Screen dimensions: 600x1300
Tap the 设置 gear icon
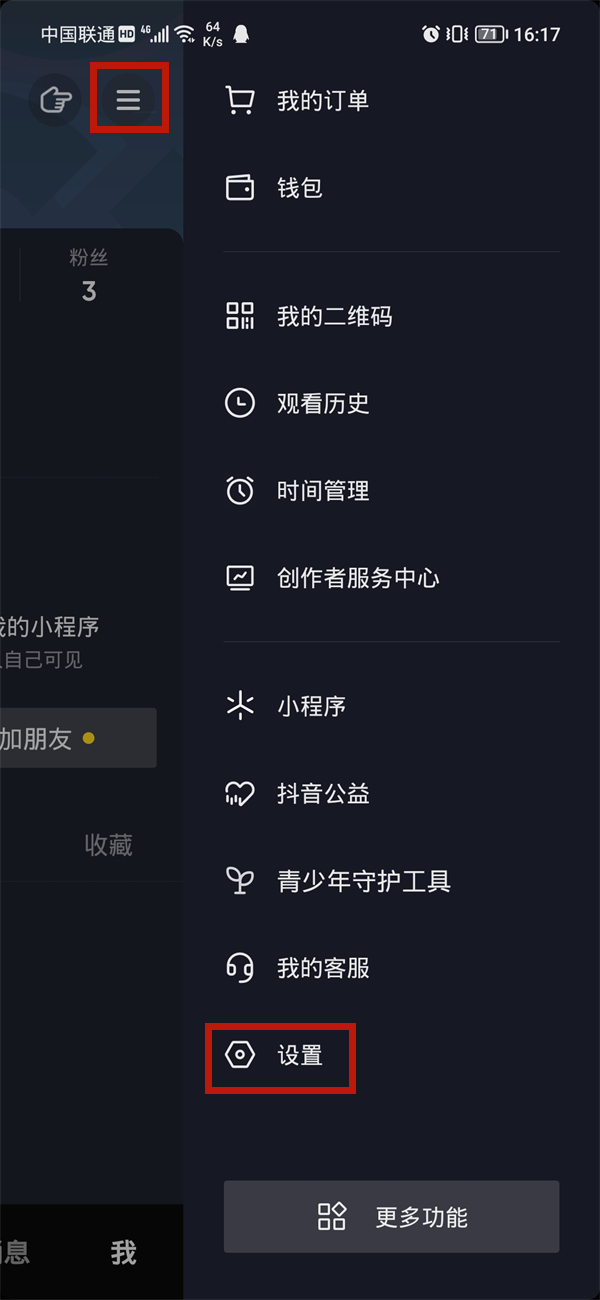pyautogui.click(x=240, y=1055)
